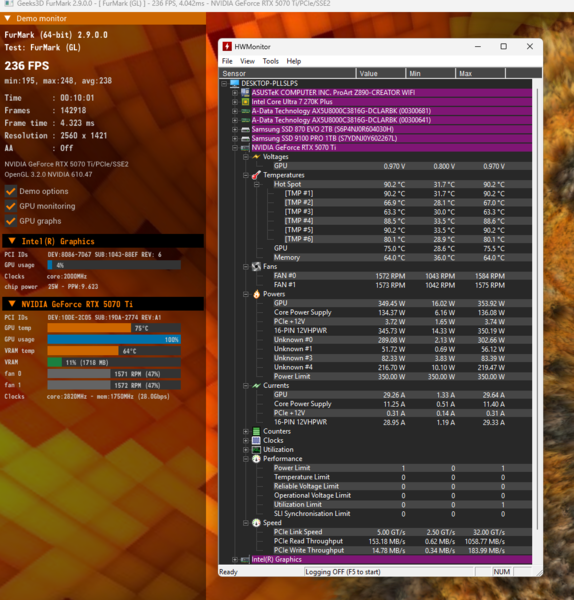Click the Sensor column header
This screenshot has height=600, width=574.
[x=287, y=73]
